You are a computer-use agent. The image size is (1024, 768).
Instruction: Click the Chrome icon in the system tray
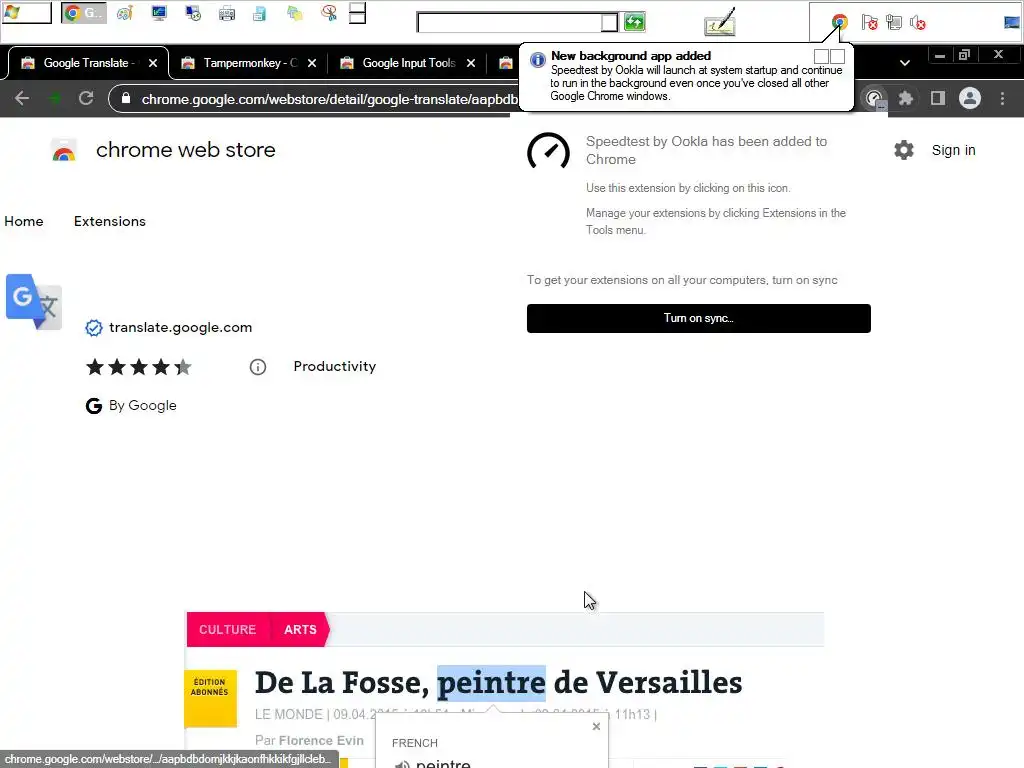click(839, 22)
